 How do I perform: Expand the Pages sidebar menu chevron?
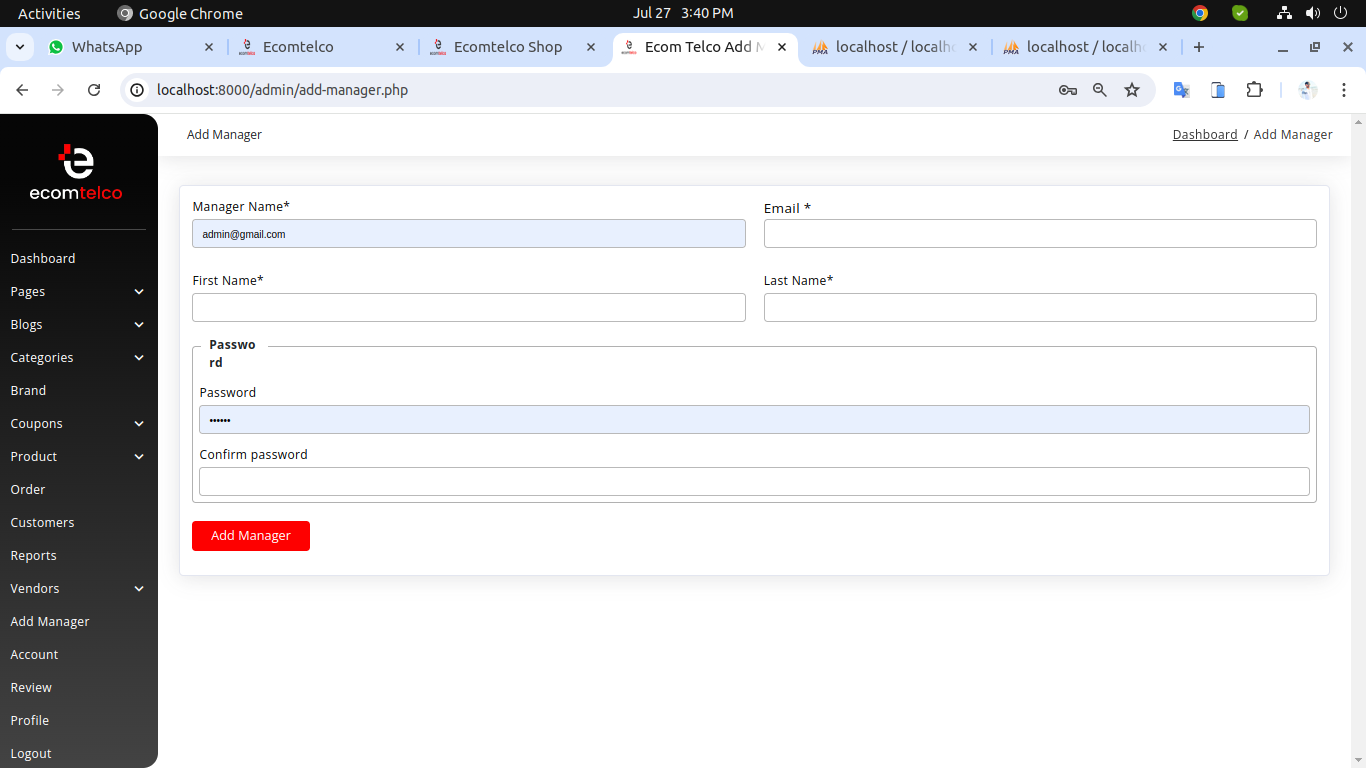click(x=139, y=292)
